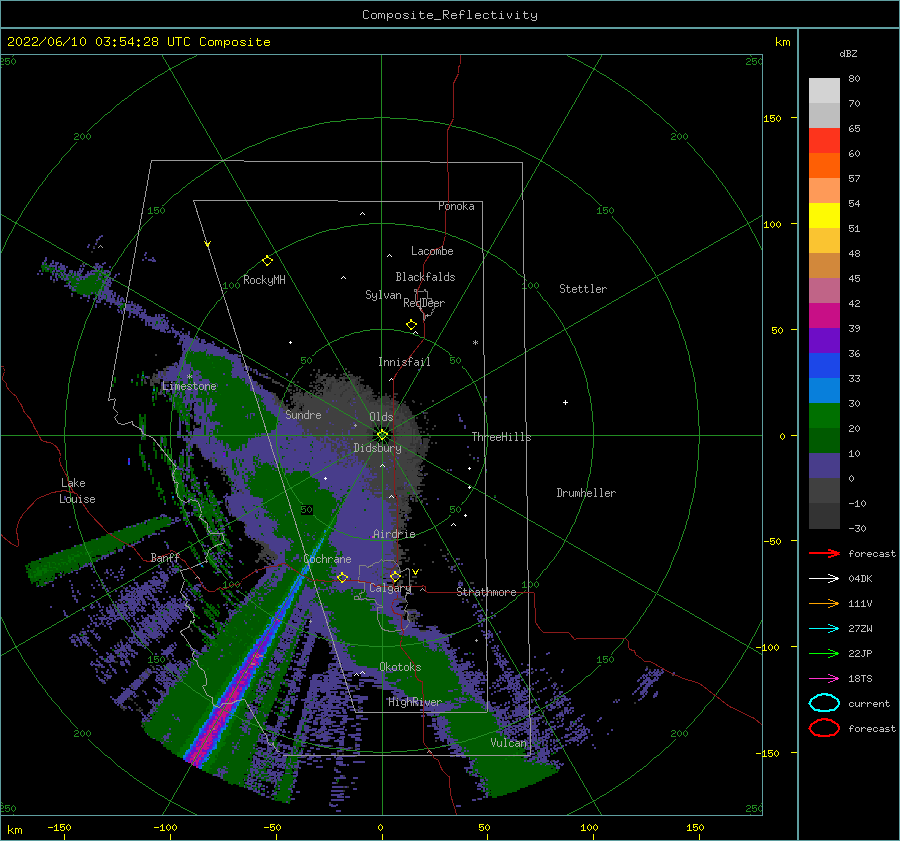Pick the blue swatch below 36 dBZ
Viewport: 900px width, 841px height.
[x=824, y=365]
